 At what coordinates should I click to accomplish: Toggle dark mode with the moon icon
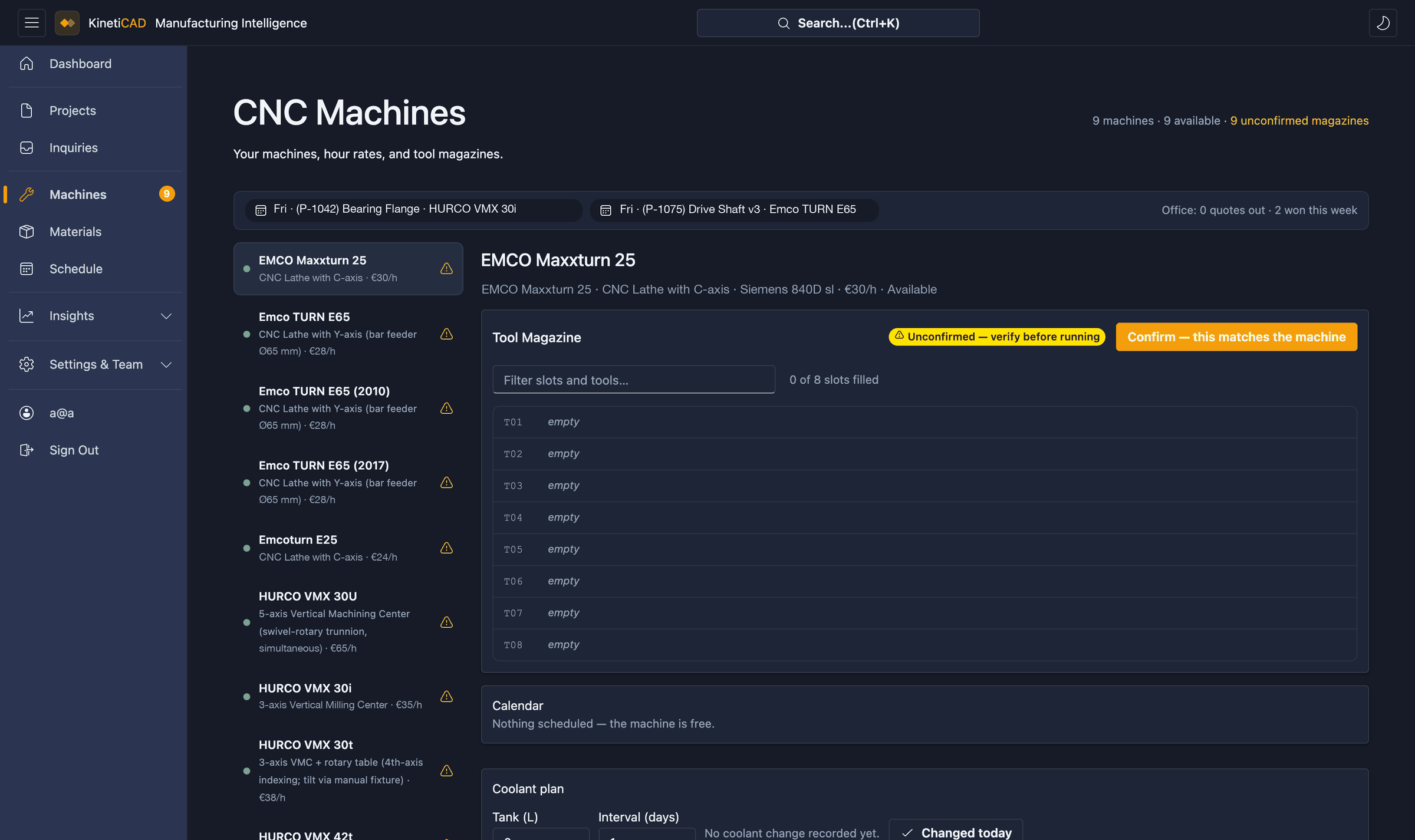1383,23
